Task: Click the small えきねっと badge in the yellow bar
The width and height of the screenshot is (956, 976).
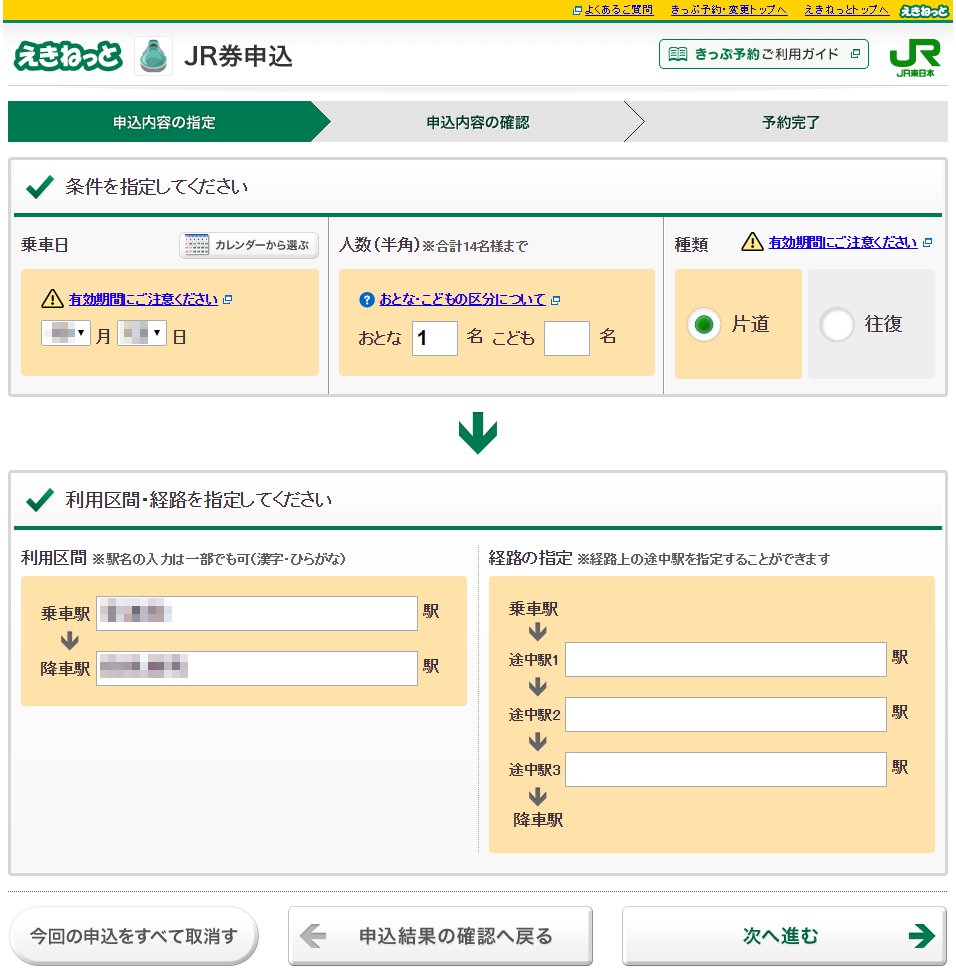Action: pos(925,10)
